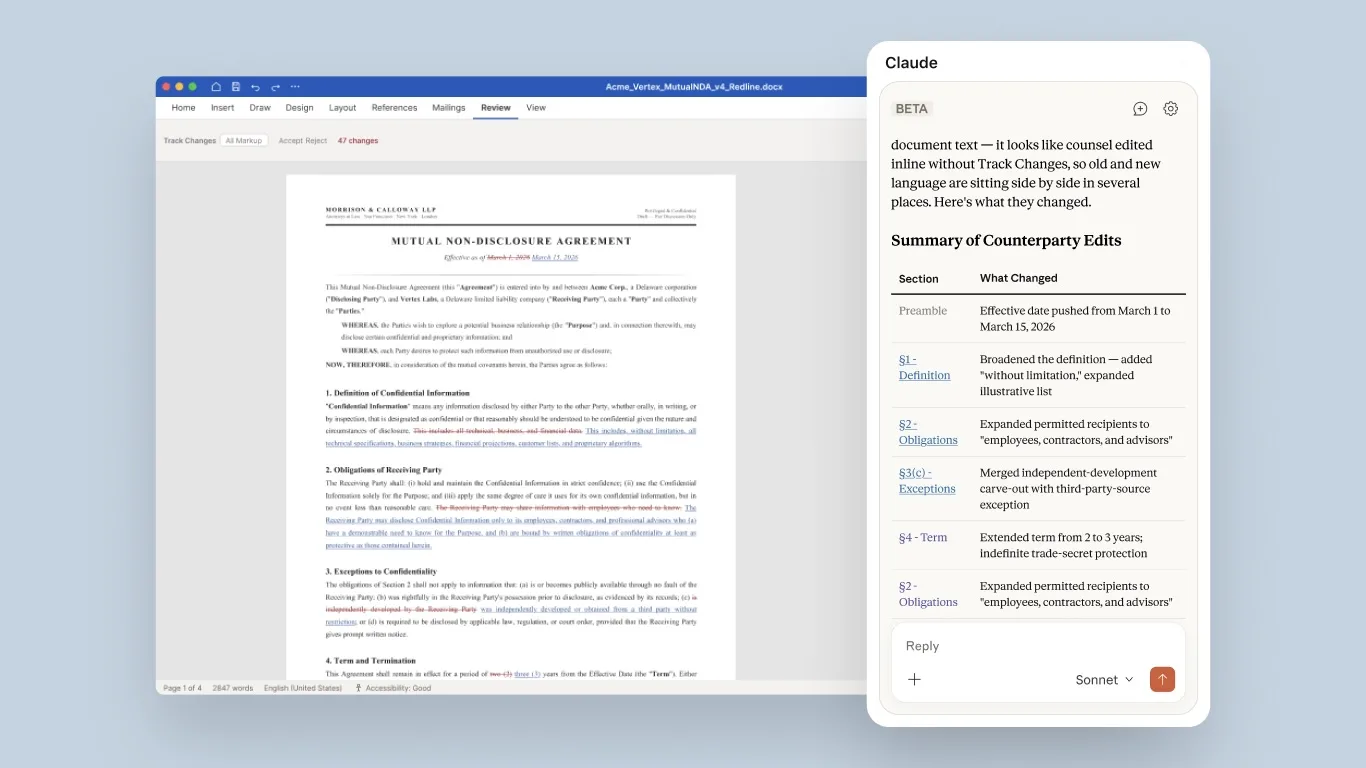1366x768 pixels.
Task: Switch to the Mailings ribbon tab
Action: [x=448, y=107]
